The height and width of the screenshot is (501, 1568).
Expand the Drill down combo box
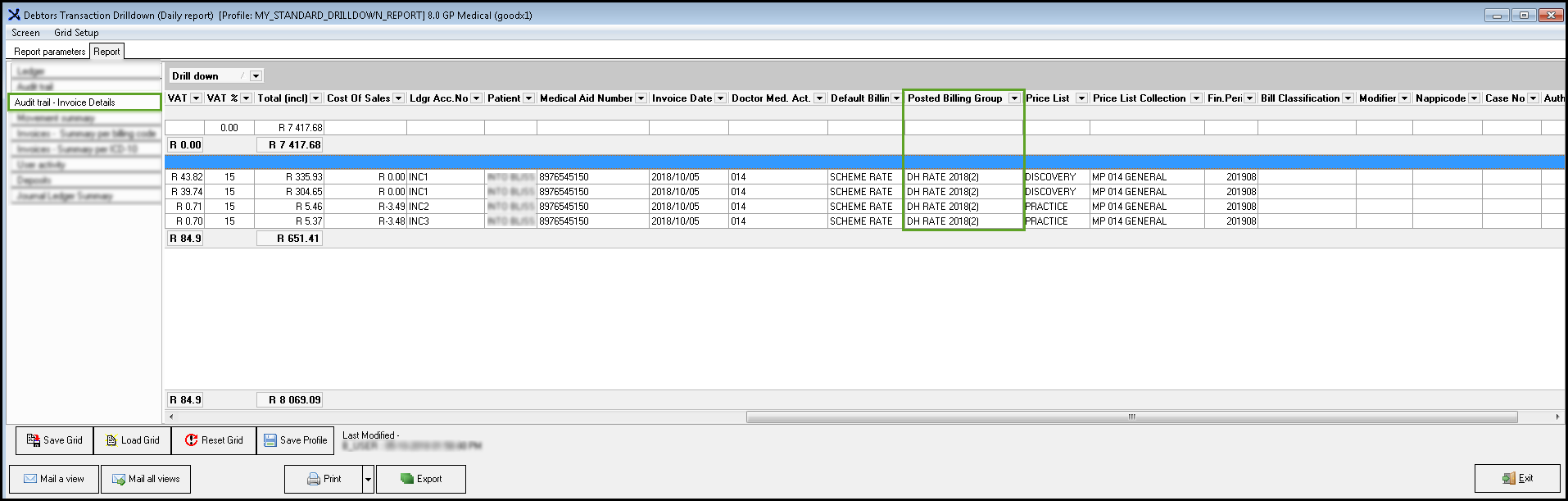[x=256, y=76]
